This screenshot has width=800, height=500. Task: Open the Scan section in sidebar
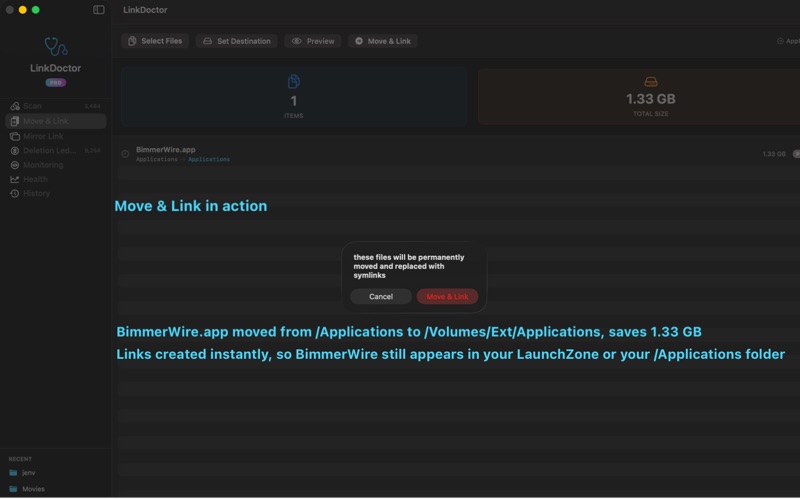[56, 106]
